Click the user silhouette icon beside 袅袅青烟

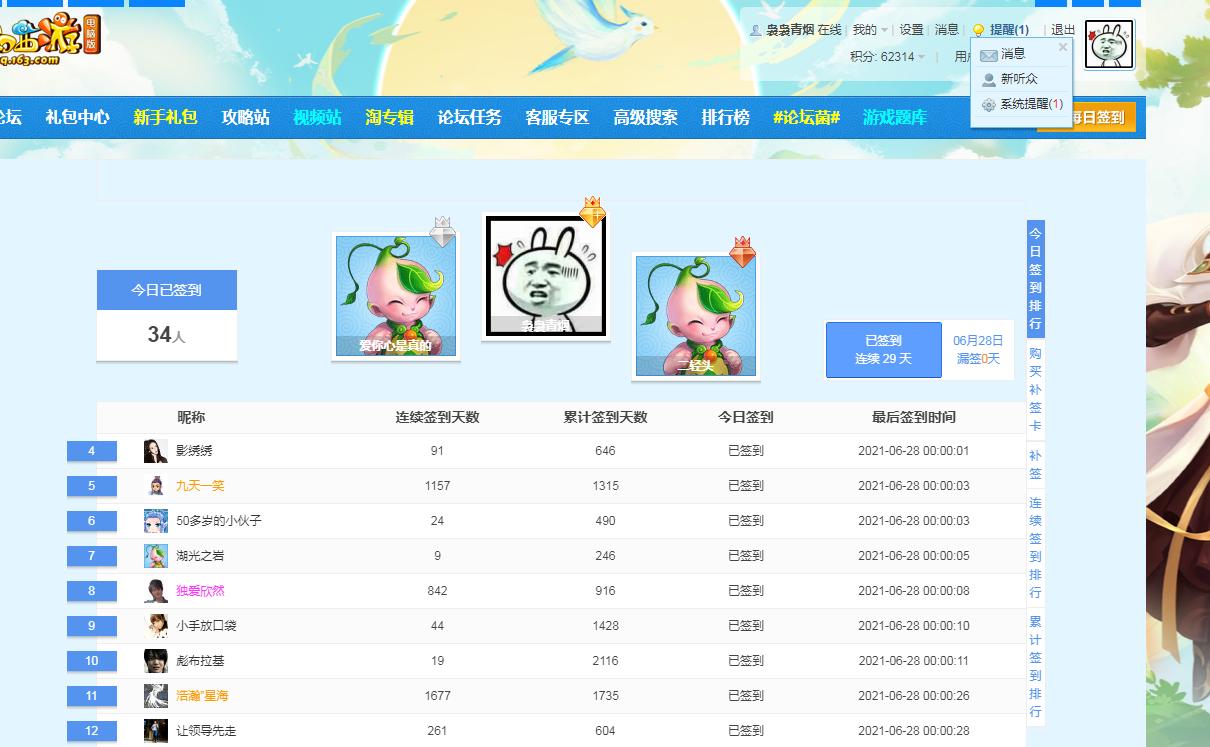click(x=756, y=31)
